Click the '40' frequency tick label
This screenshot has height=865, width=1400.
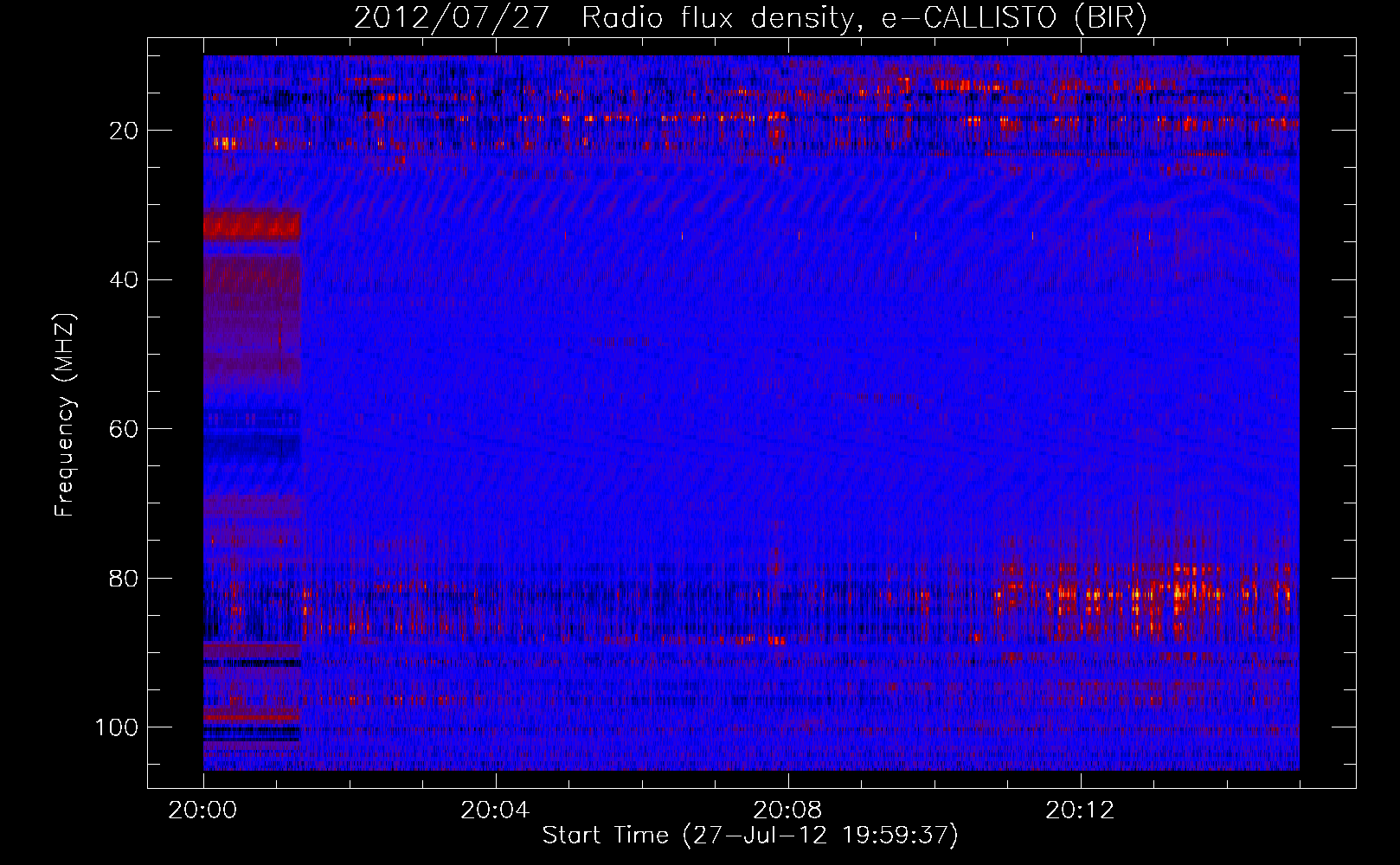coord(125,280)
